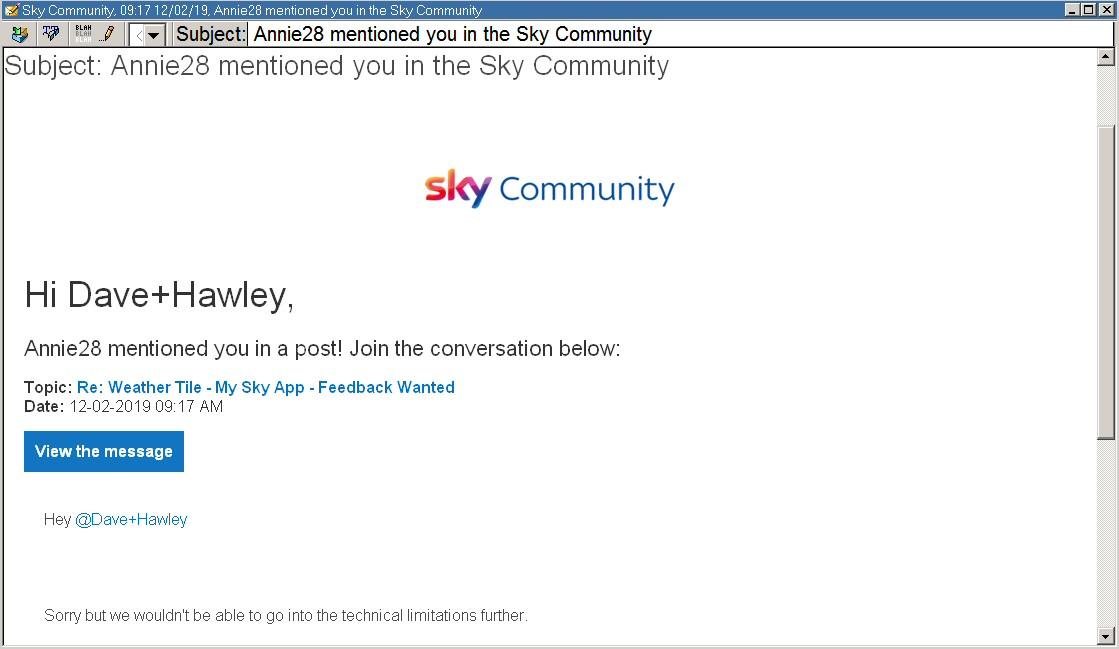1119x649 pixels.
Task: Click the vertical scrollbar thumb
Action: coord(1105,283)
